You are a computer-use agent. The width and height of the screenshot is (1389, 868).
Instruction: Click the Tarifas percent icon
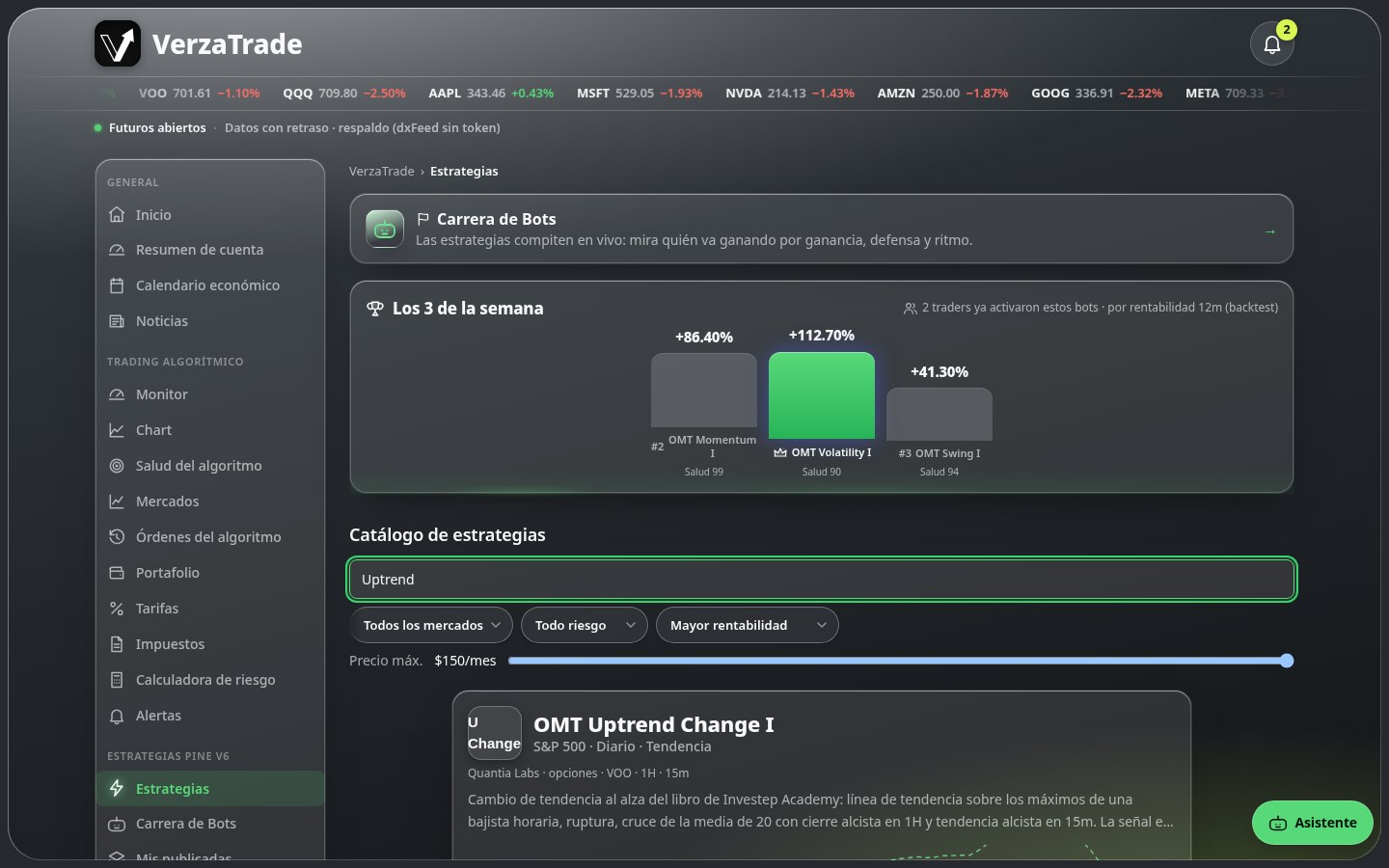117,609
